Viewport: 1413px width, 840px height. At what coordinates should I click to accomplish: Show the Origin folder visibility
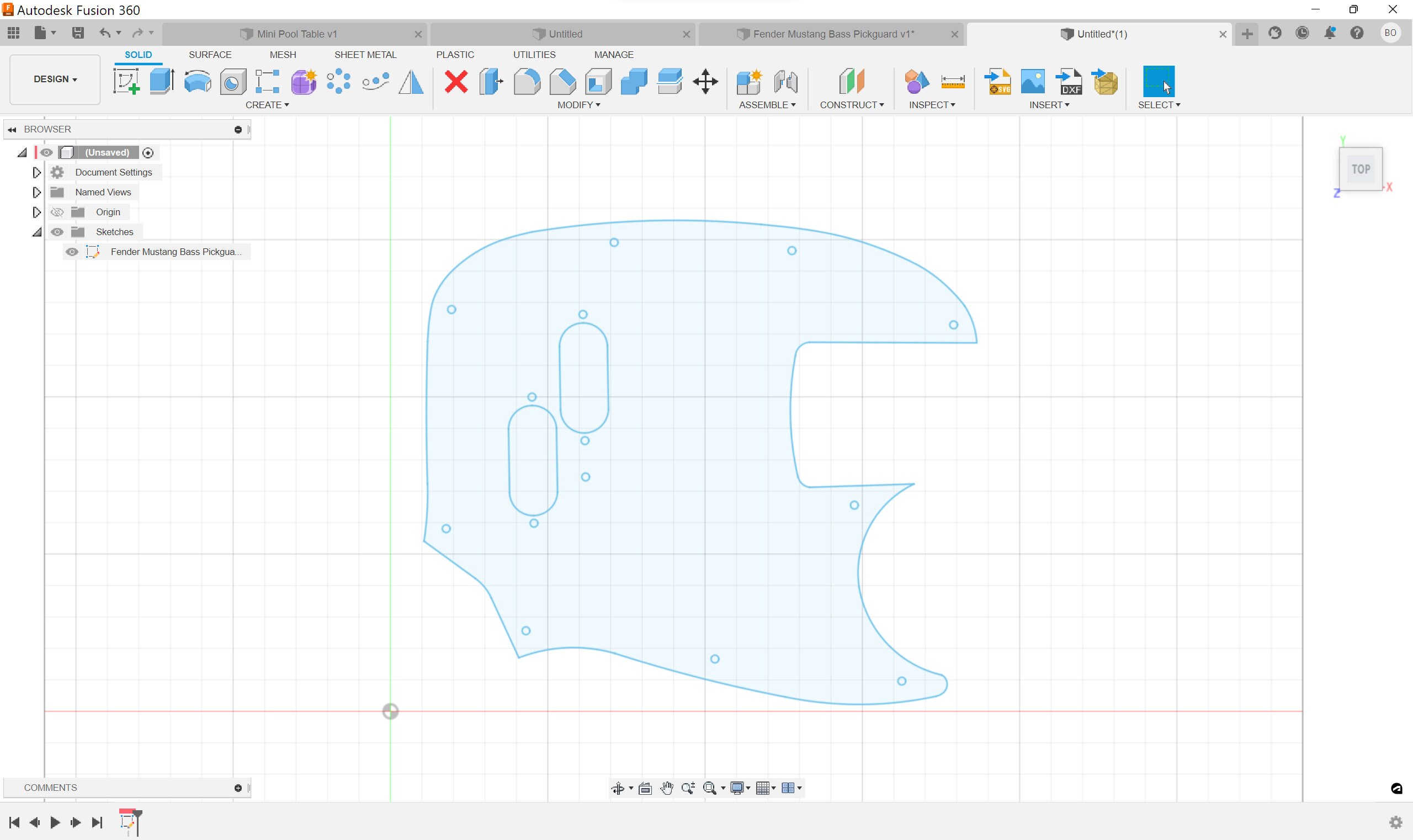pyautogui.click(x=57, y=212)
